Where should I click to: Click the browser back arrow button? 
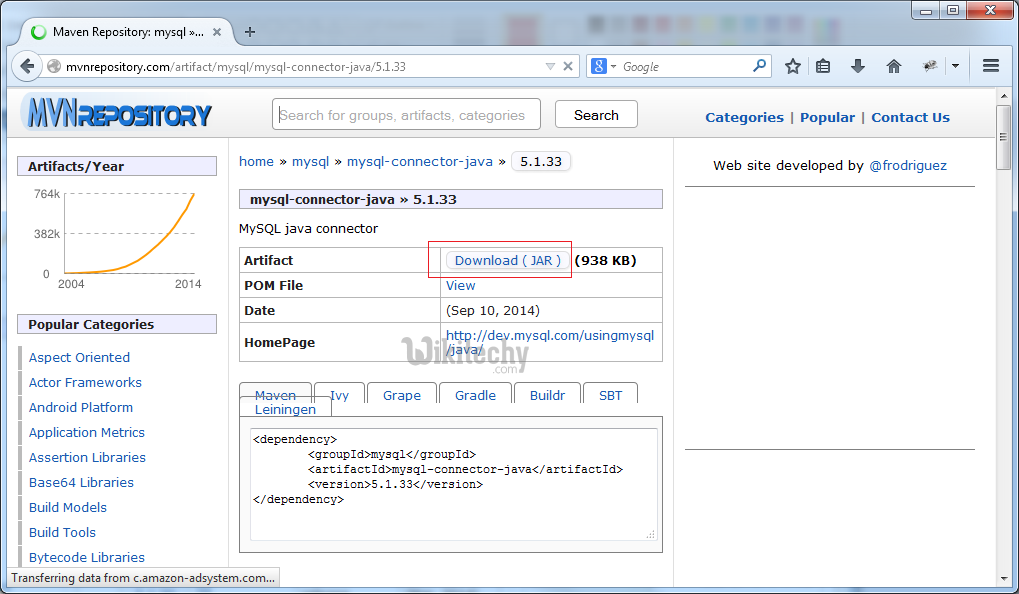(26, 67)
